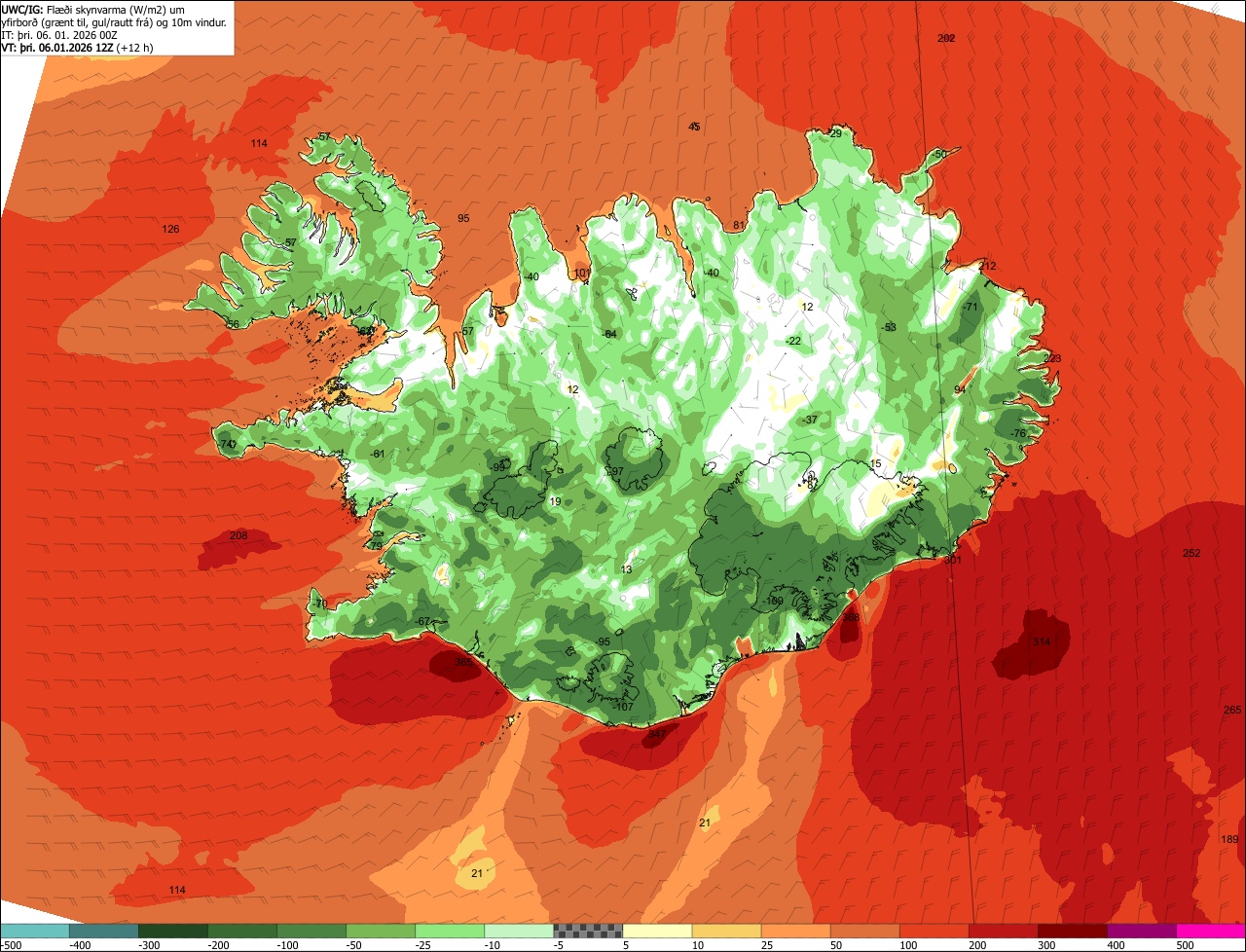Select the darkest green -300 to -200 swatch
The width and height of the screenshot is (1246, 952).
pyautogui.click(x=173, y=931)
